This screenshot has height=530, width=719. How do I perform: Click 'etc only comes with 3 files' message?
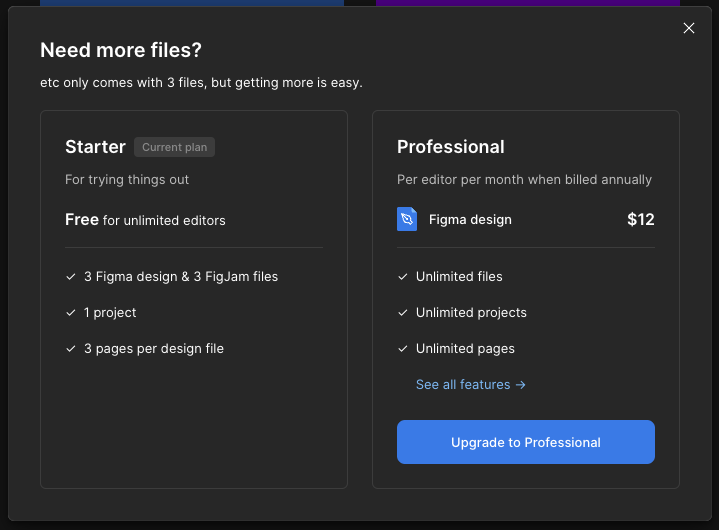pos(201,83)
